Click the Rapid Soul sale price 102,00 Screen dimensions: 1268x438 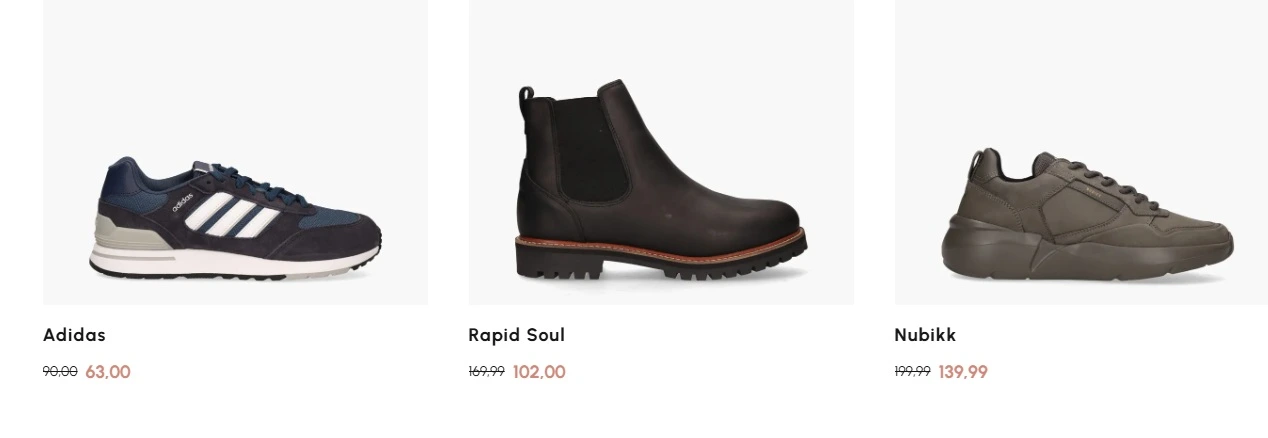pyautogui.click(x=539, y=372)
